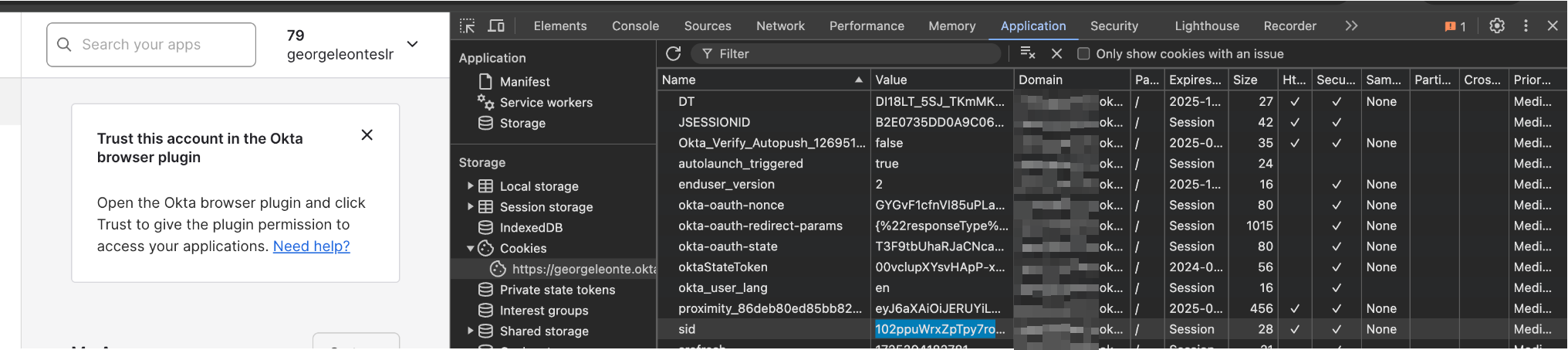This screenshot has width=1568, height=350.
Task: Sort by Expires column header
Action: pos(1195,80)
